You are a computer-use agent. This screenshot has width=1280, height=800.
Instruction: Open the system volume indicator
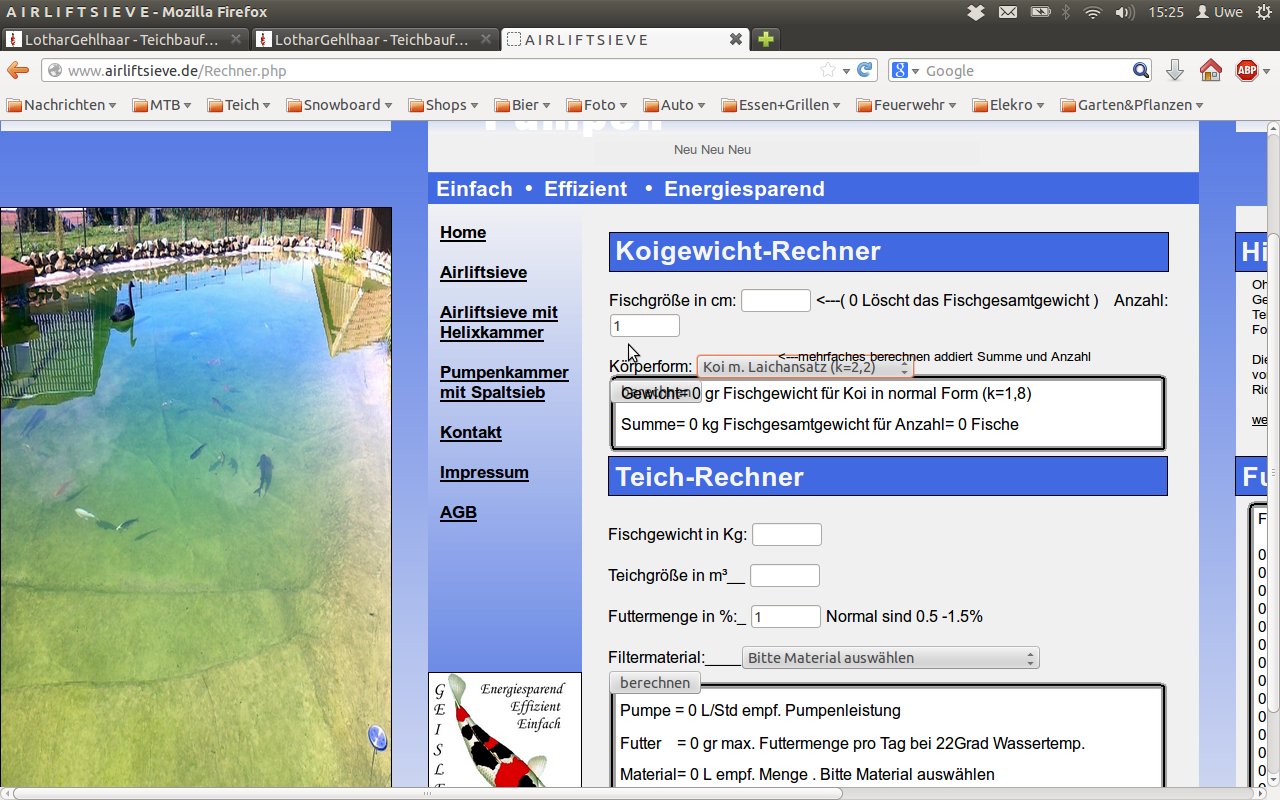point(1124,12)
